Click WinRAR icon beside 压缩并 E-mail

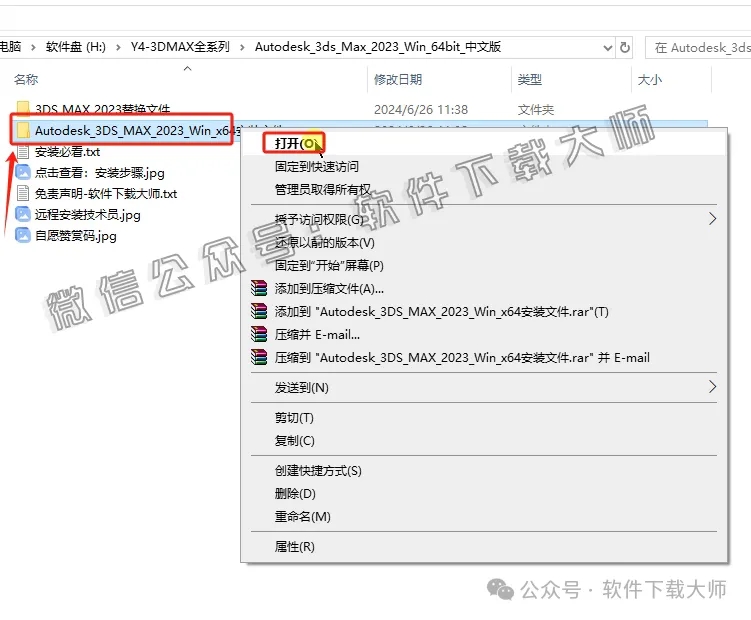click(259, 334)
